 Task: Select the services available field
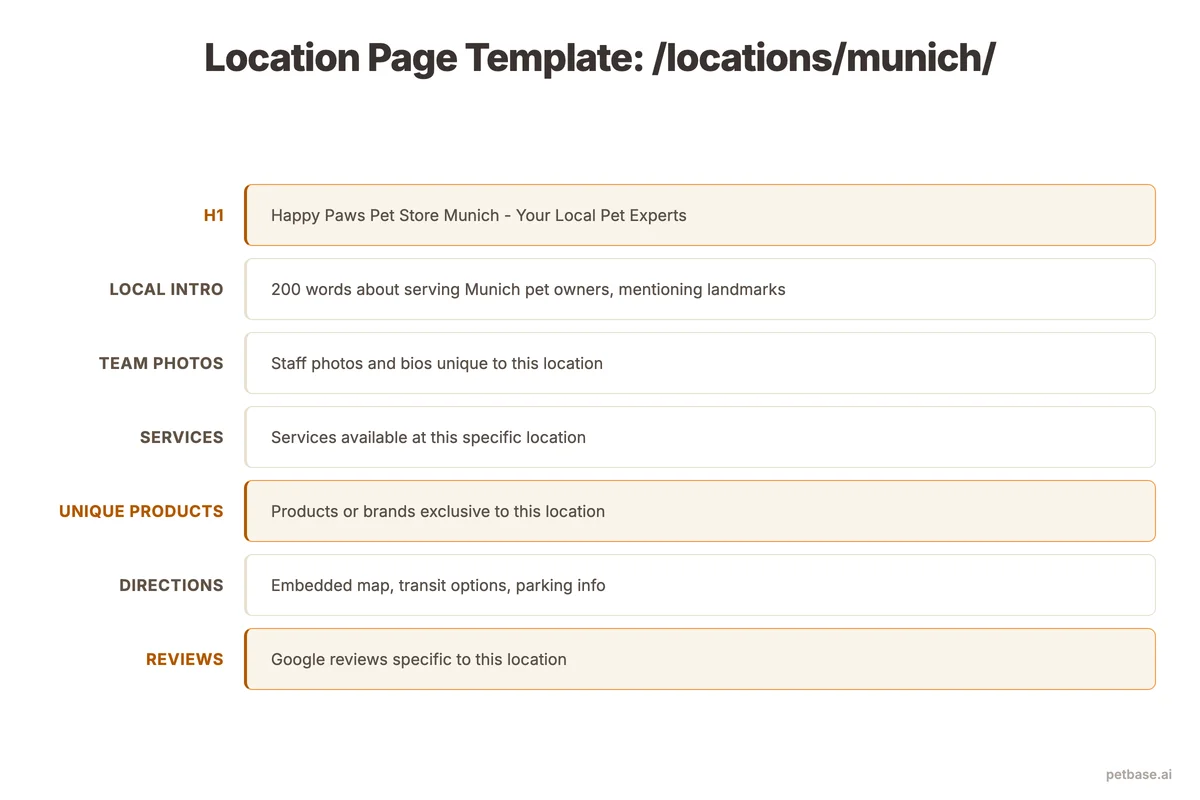point(700,437)
